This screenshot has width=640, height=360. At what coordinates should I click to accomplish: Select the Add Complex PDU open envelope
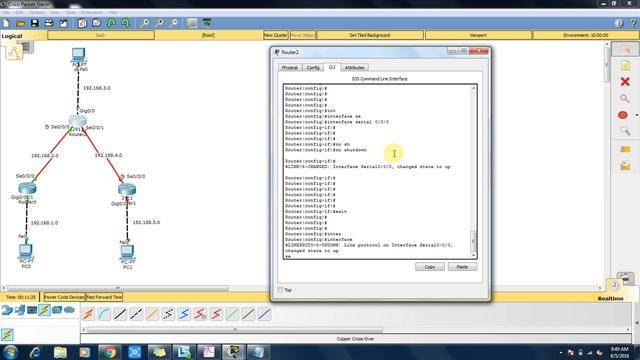click(625, 166)
